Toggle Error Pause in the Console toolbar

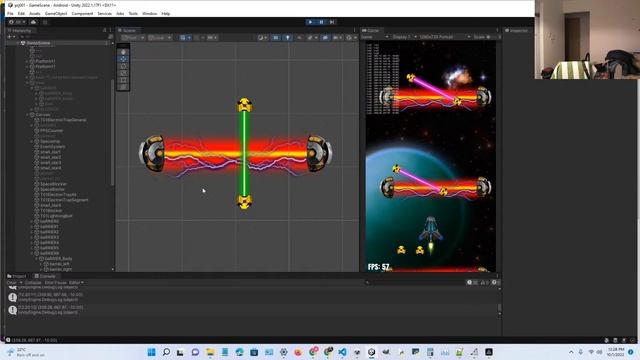pos(55,282)
